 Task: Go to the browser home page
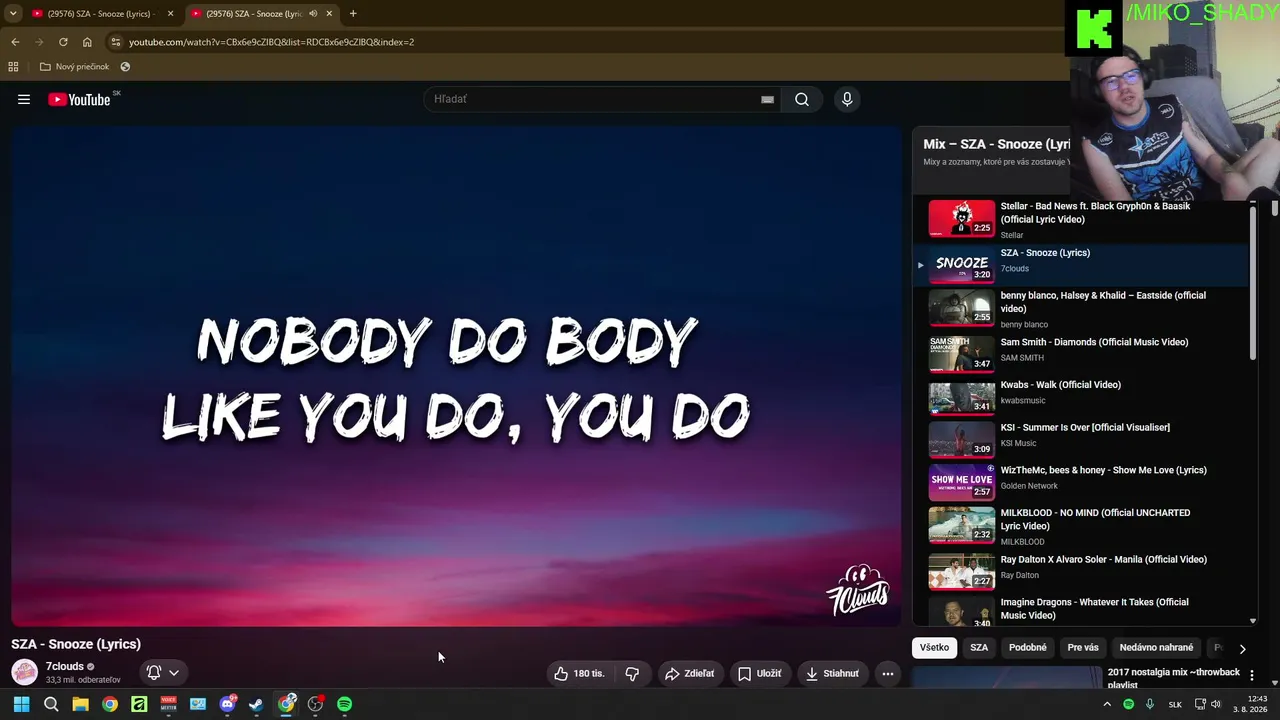click(x=87, y=42)
